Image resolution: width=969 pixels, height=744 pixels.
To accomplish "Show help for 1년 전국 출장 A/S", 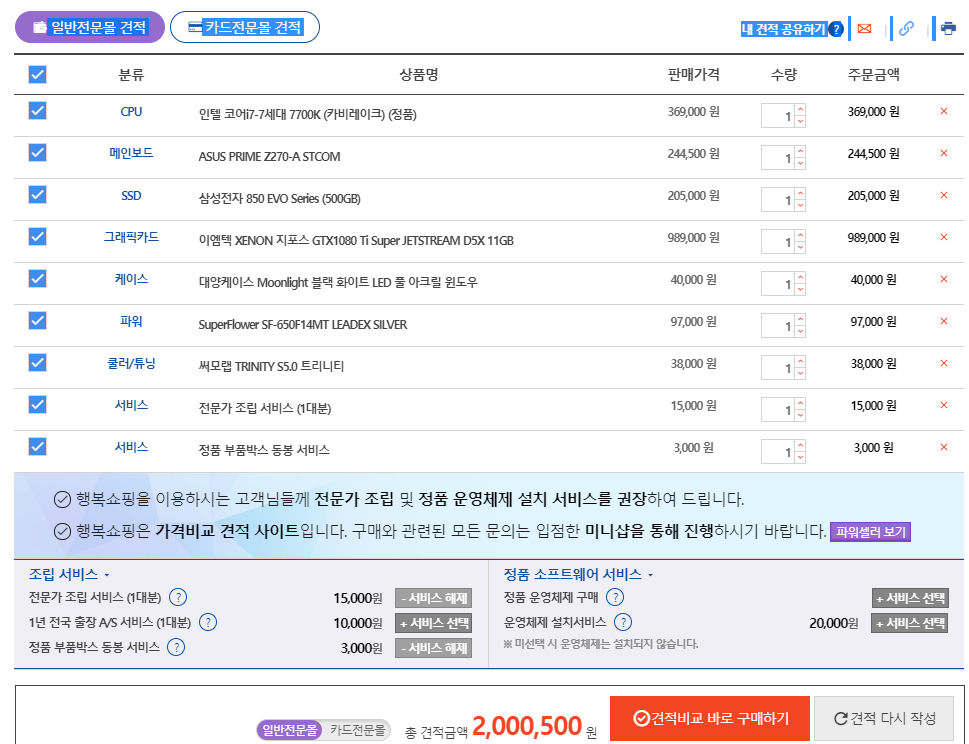I will click(x=208, y=622).
